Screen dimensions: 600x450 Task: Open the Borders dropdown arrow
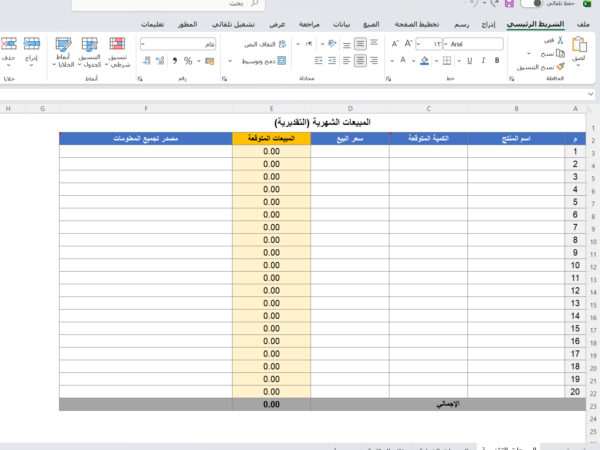tap(436, 60)
